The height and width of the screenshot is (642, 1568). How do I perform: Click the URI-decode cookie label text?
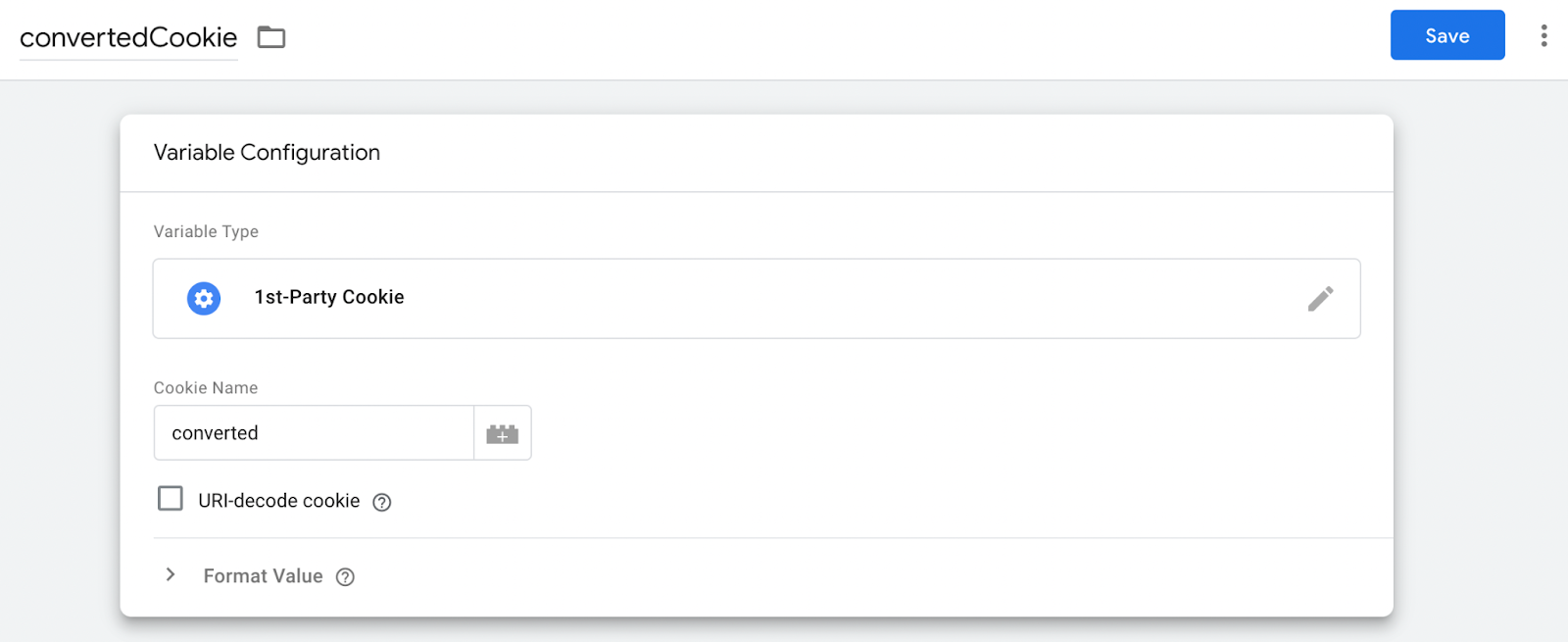coord(278,501)
